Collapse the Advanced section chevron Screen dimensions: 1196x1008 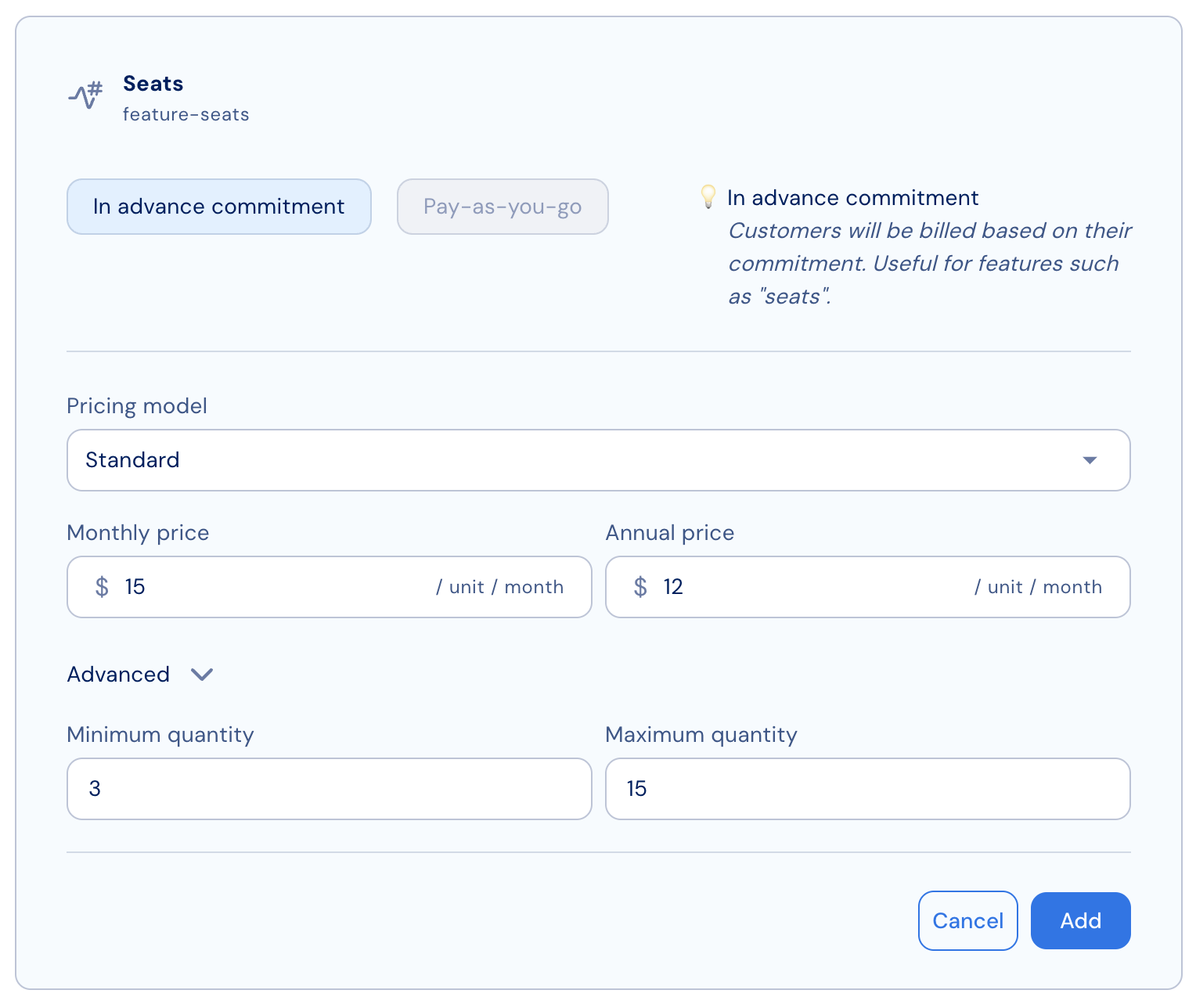pos(202,675)
